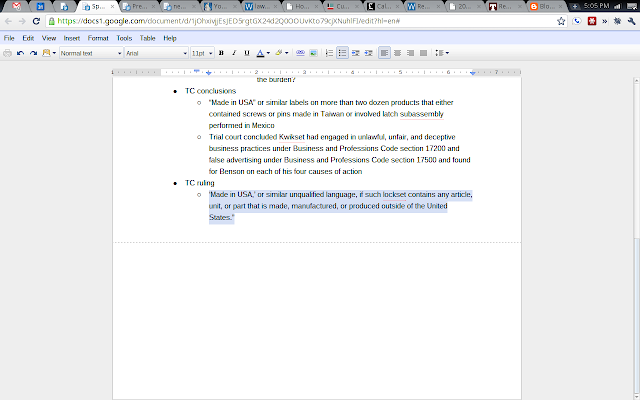Switch to the Gmail tab

[x=17, y=6]
